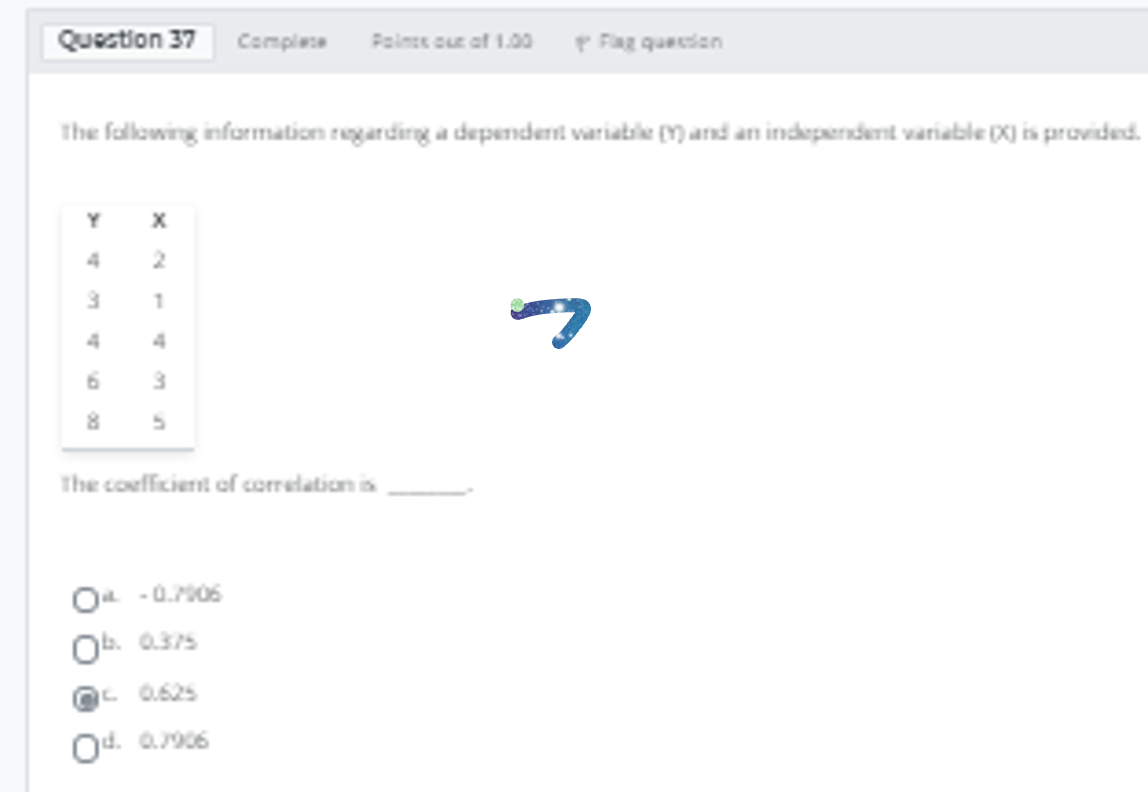Click the X column header in data table
The image size is (1148, 792).
(157, 221)
